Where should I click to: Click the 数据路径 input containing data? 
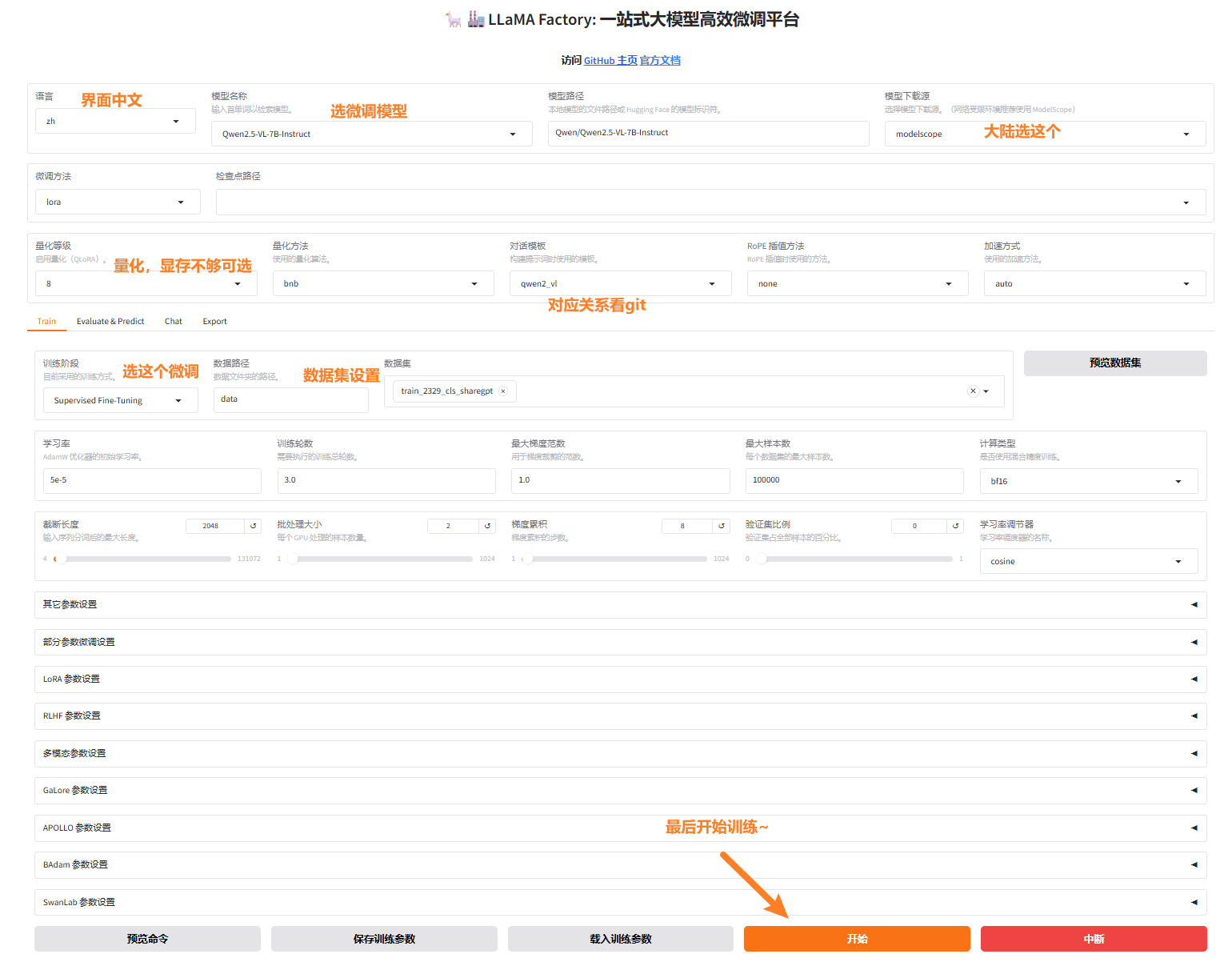point(291,399)
